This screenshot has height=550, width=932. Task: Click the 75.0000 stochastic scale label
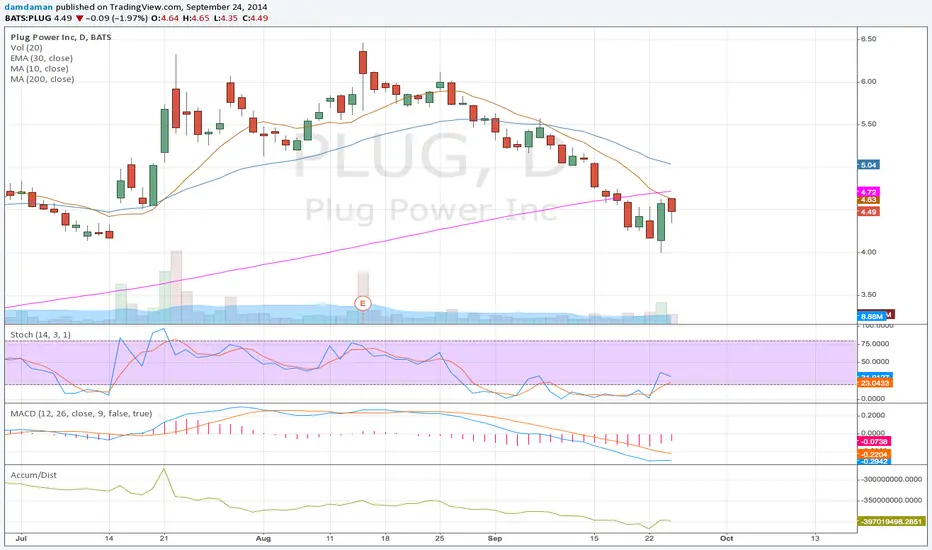click(x=875, y=344)
